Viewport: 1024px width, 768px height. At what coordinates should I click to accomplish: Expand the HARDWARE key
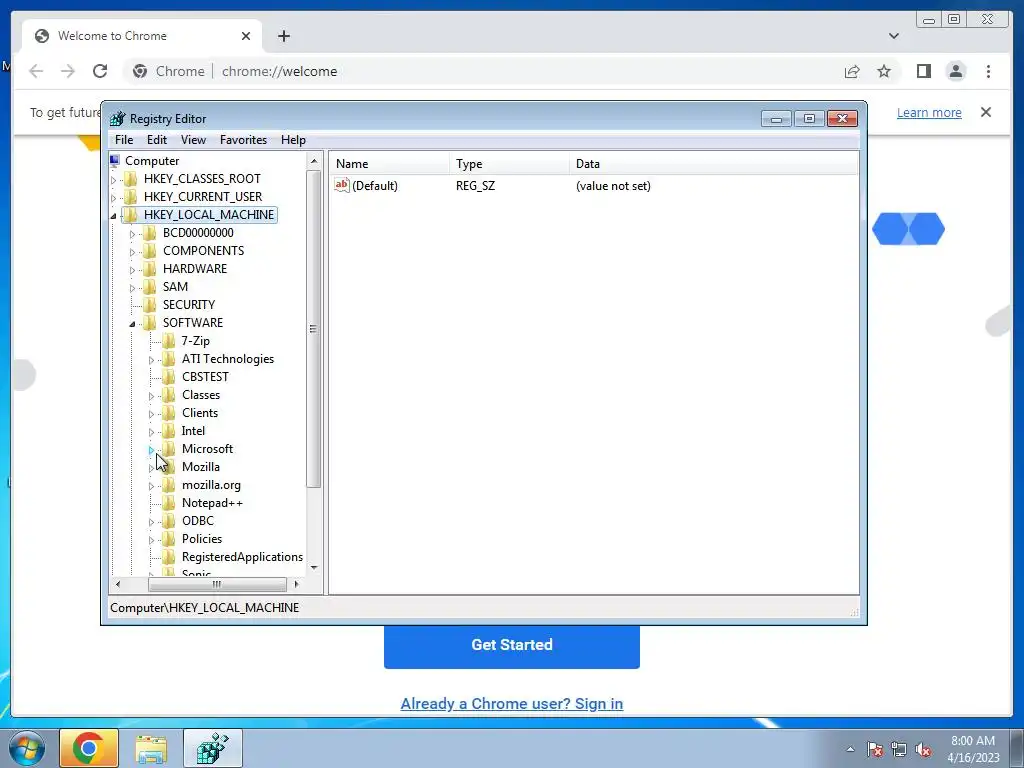coord(133,270)
